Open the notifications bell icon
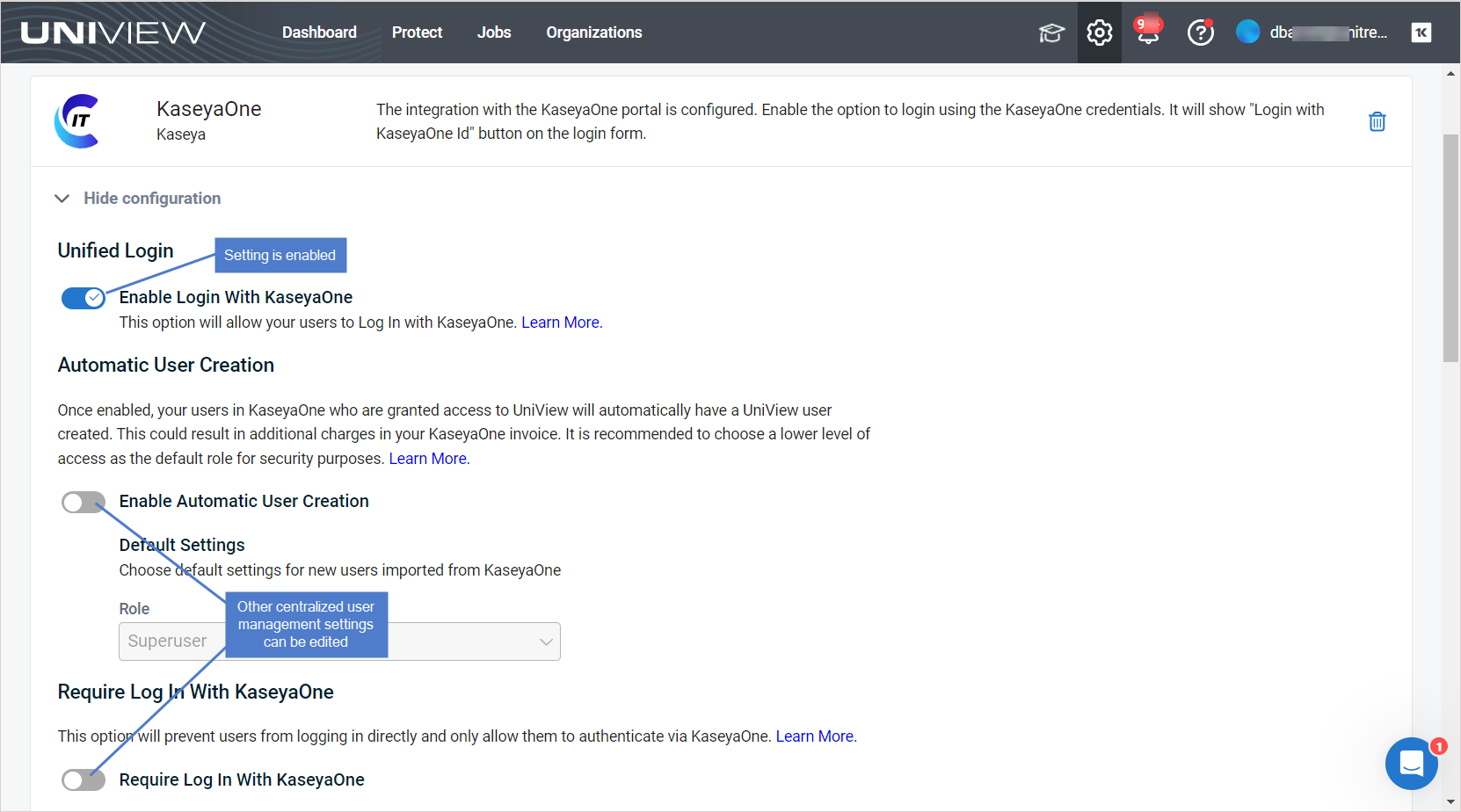1461x812 pixels. click(x=1148, y=32)
